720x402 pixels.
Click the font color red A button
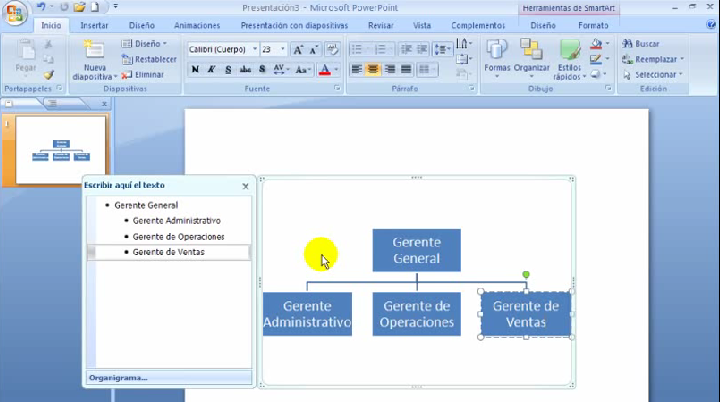324,69
